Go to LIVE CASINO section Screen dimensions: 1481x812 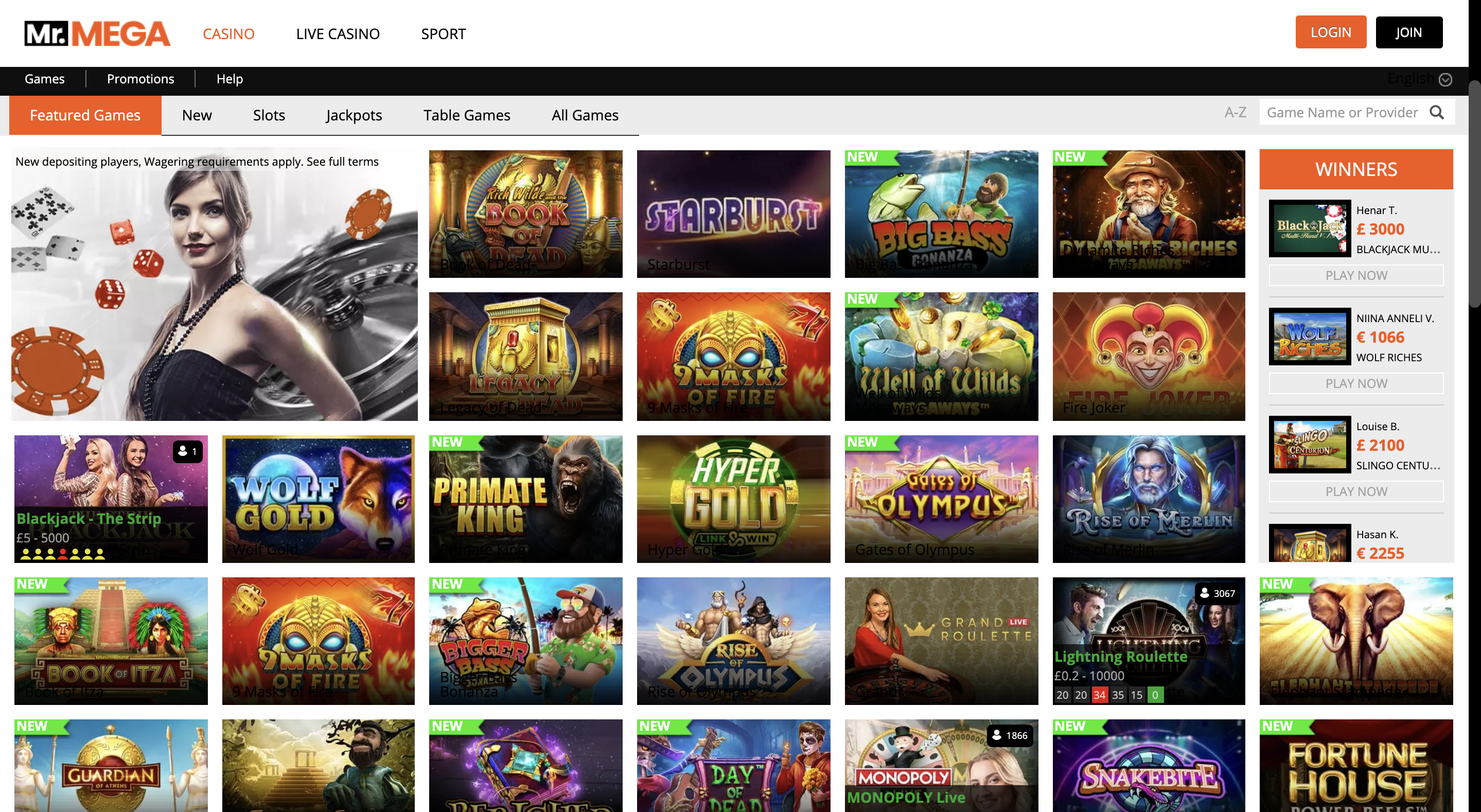tap(338, 34)
